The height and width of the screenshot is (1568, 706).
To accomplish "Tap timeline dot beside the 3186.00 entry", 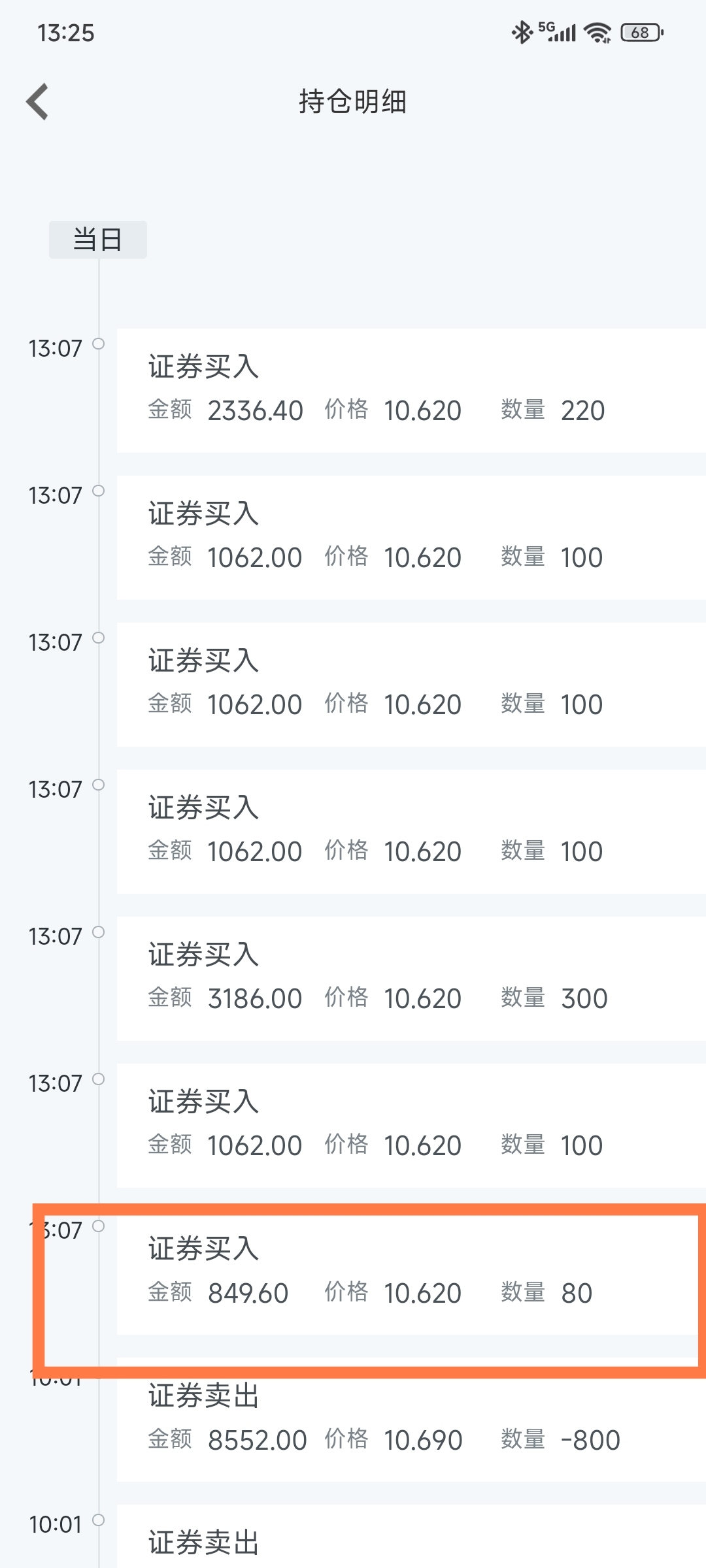I will pyautogui.click(x=98, y=932).
